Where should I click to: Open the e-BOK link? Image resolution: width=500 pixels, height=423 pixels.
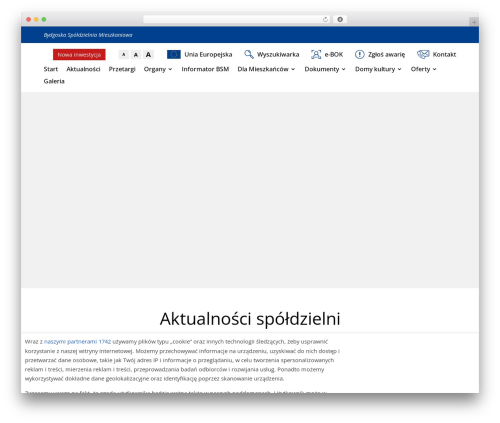click(x=334, y=54)
